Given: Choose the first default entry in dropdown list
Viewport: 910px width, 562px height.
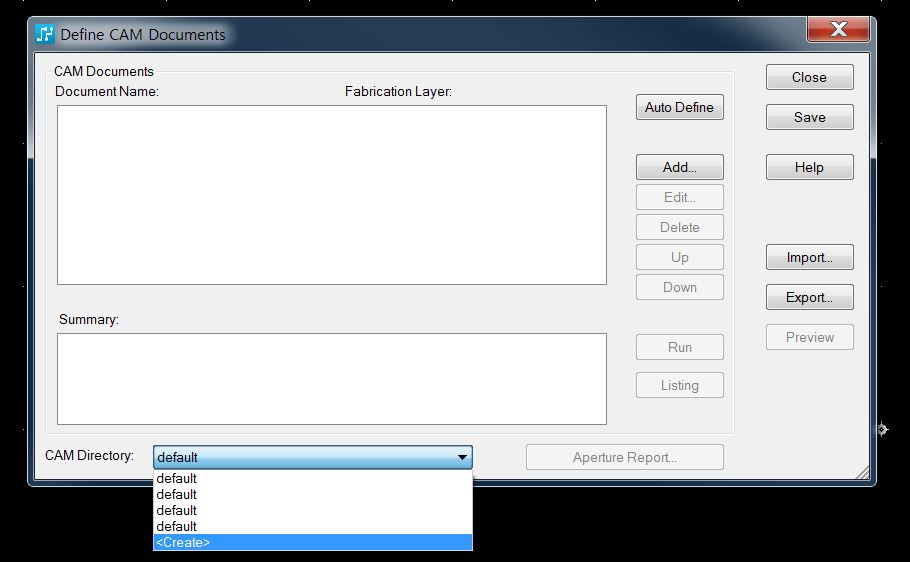Looking at the screenshot, I should pyautogui.click(x=312, y=478).
